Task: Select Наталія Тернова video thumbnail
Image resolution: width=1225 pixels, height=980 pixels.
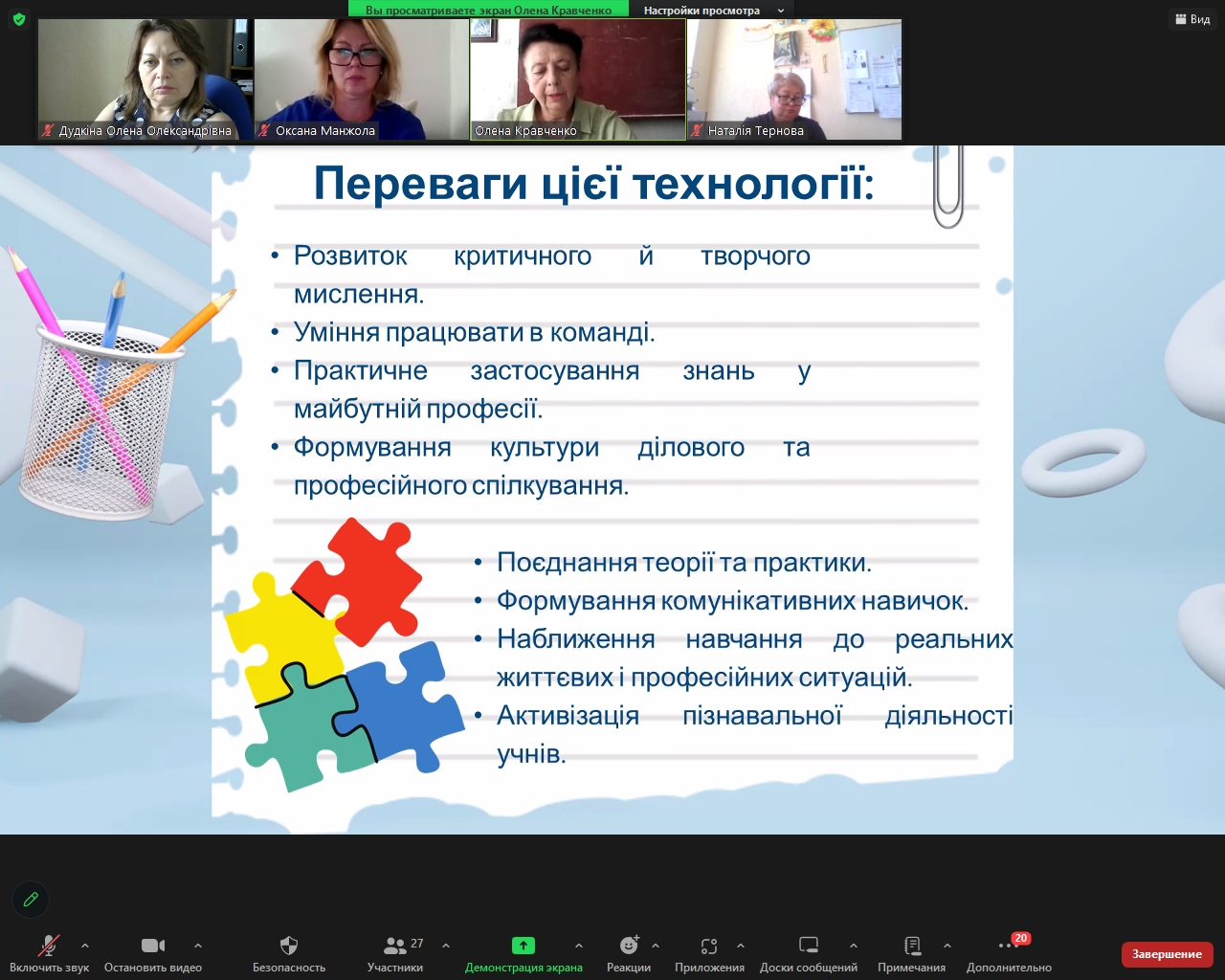Action: pos(794,80)
